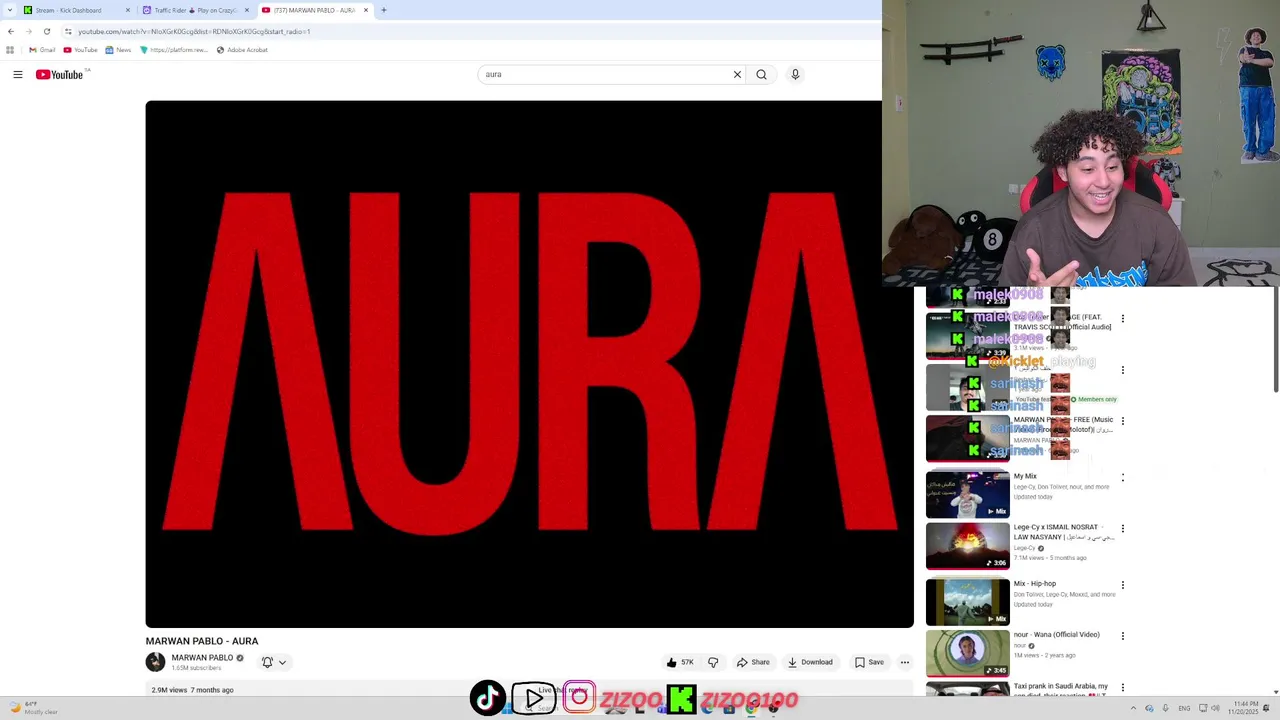Dislike the MARWAN PABLO - AURA video

tap(713, 662)
